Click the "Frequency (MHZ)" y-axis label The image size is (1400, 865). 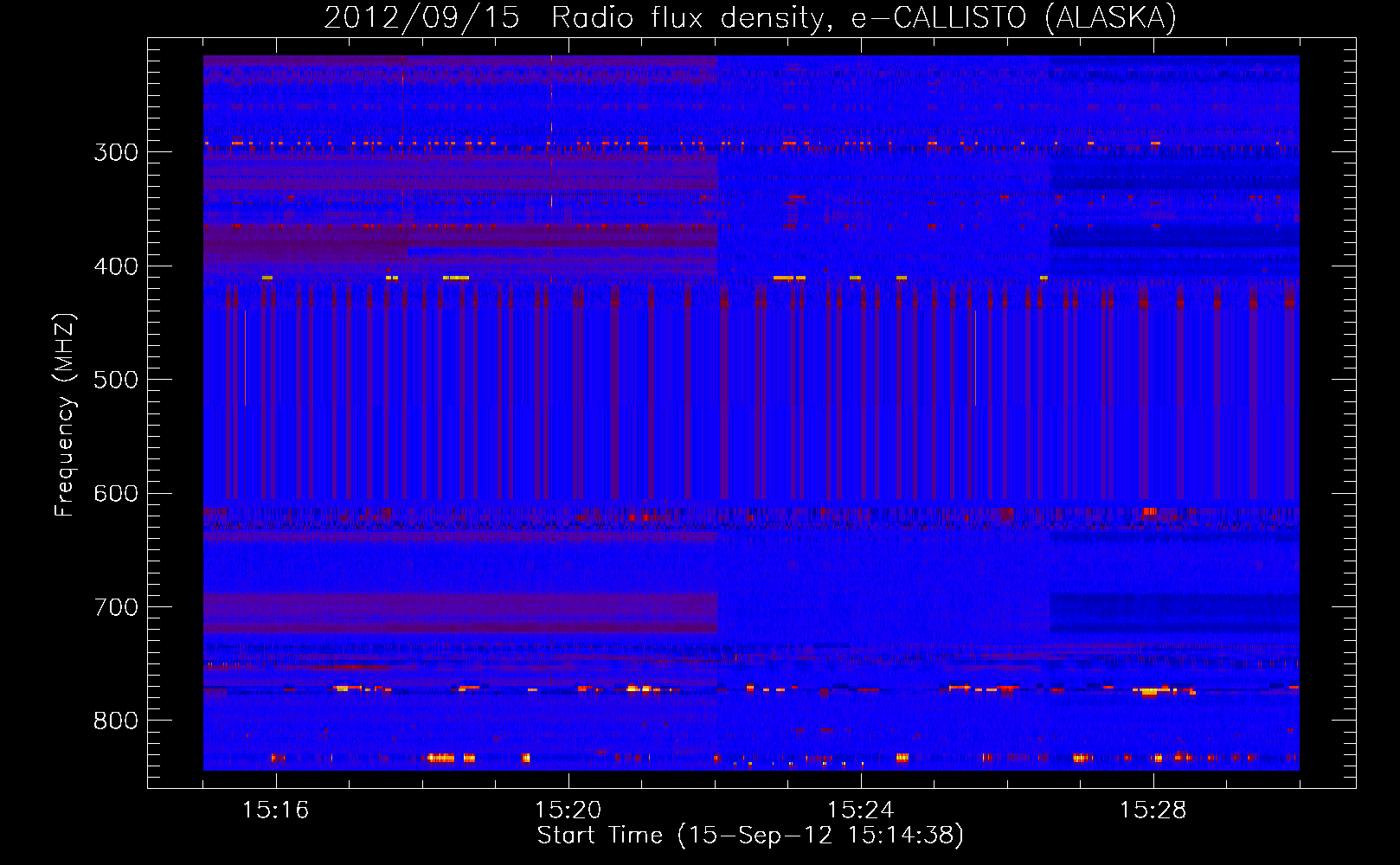point(65,415)
